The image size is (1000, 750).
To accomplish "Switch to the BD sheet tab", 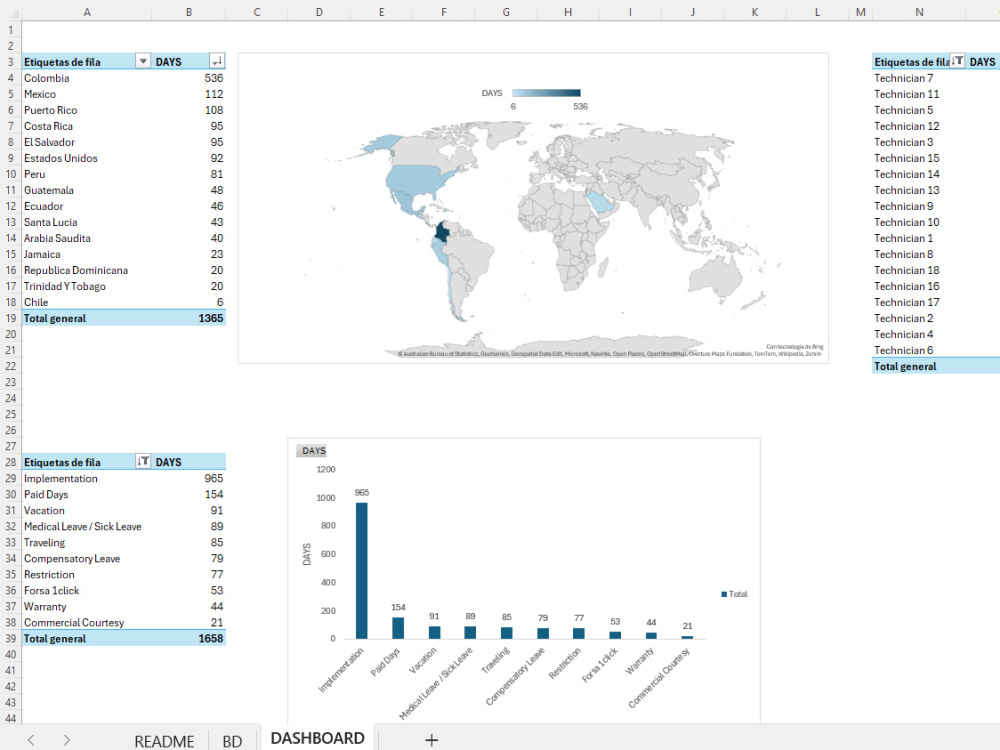I will [x=232, y=740].
